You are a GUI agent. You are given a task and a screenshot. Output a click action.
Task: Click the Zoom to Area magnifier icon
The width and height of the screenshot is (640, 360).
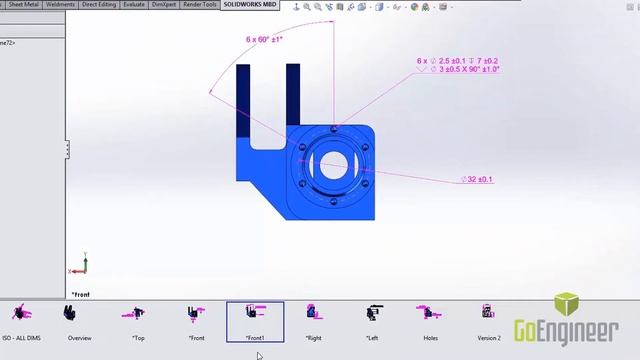pos(318,7)
